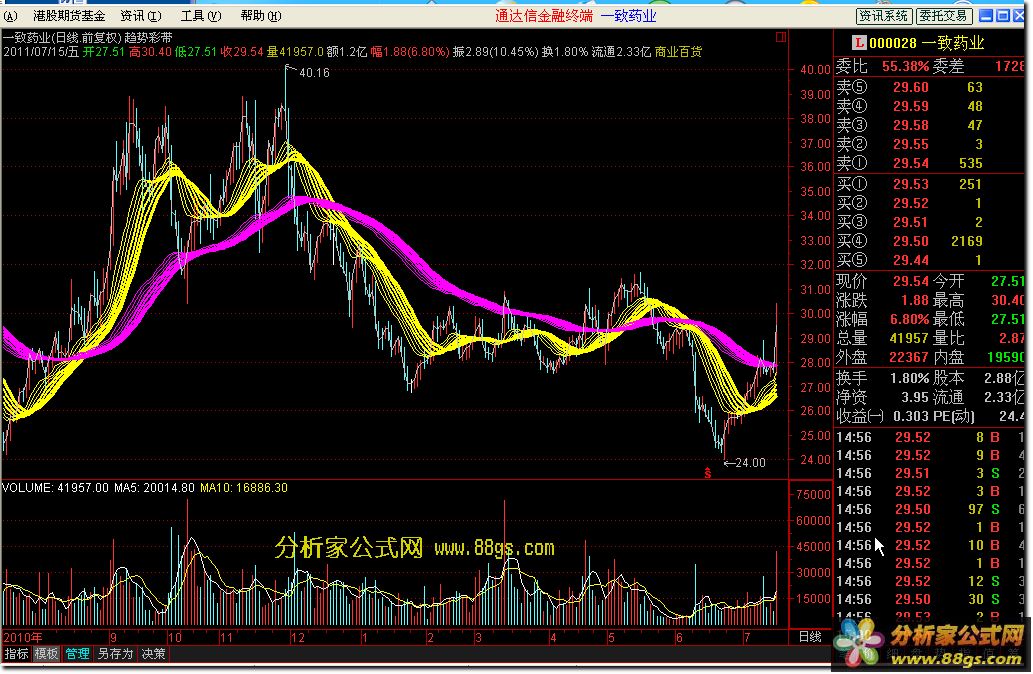The image size is (1033, 674).
Task: Click the 买③ price 29.51
Action: pos(910,223)
